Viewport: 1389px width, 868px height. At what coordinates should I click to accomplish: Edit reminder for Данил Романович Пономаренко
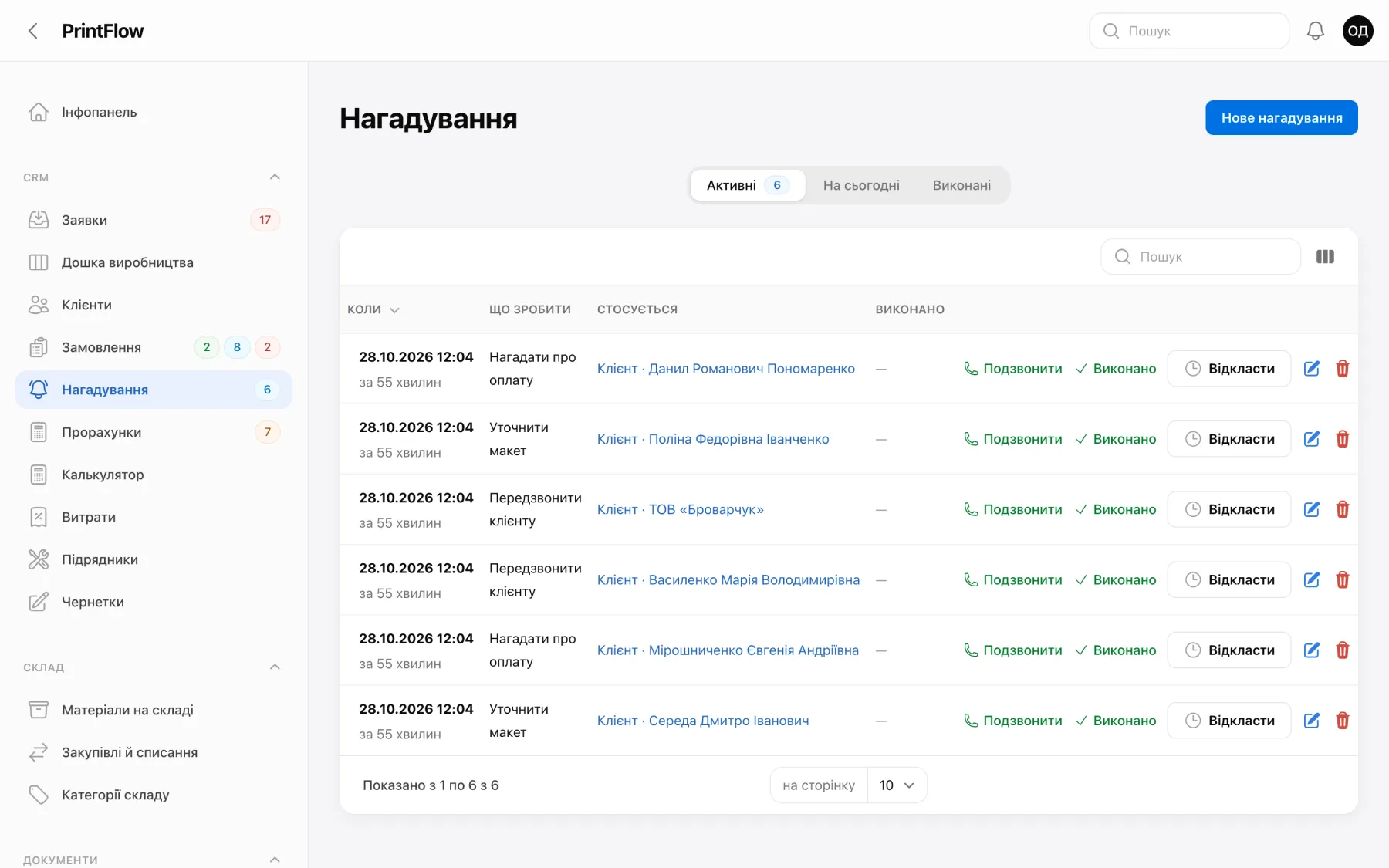[x=1311, y=369]
